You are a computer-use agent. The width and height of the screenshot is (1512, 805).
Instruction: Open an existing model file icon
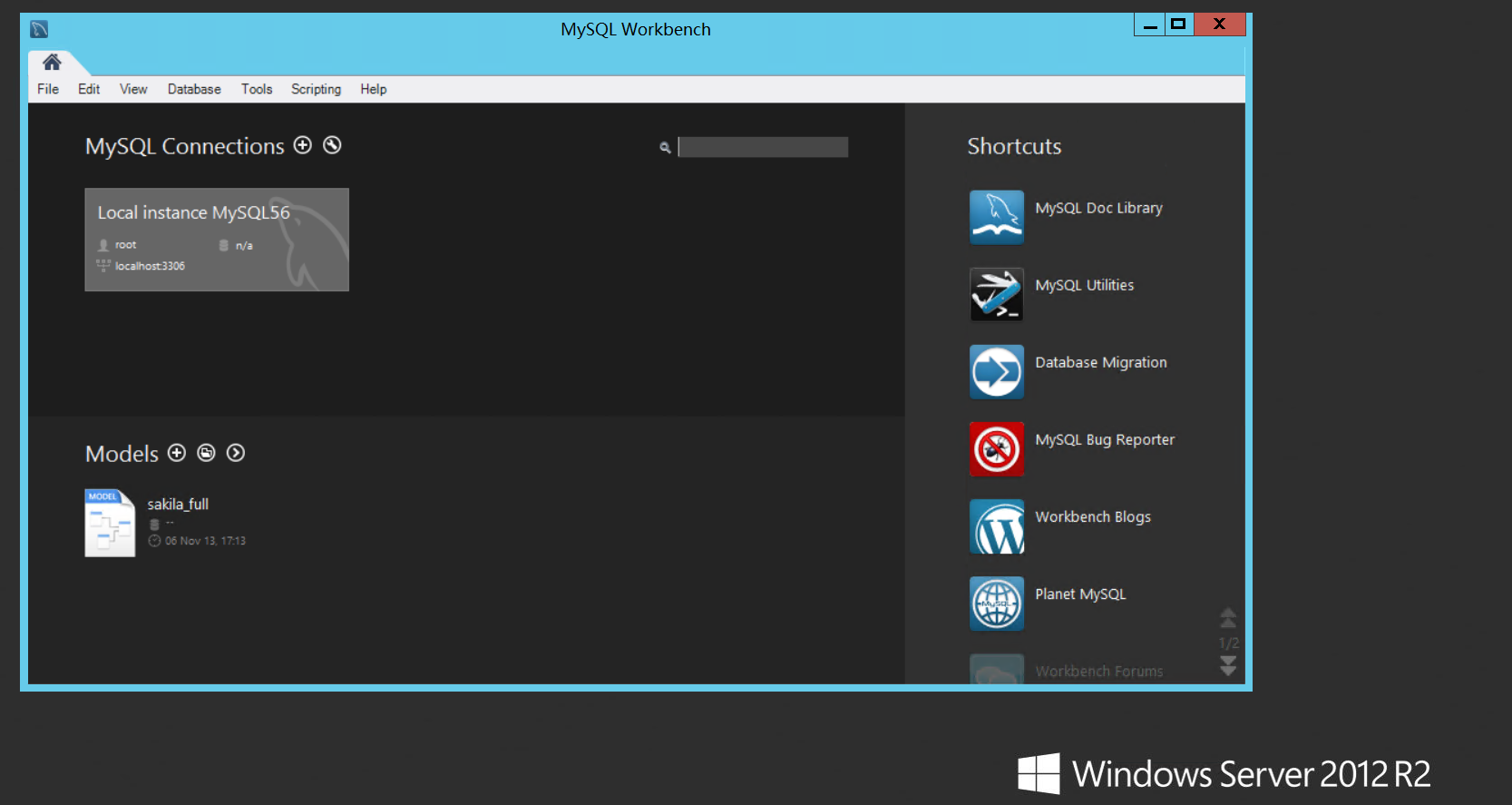tap(206, 453)
